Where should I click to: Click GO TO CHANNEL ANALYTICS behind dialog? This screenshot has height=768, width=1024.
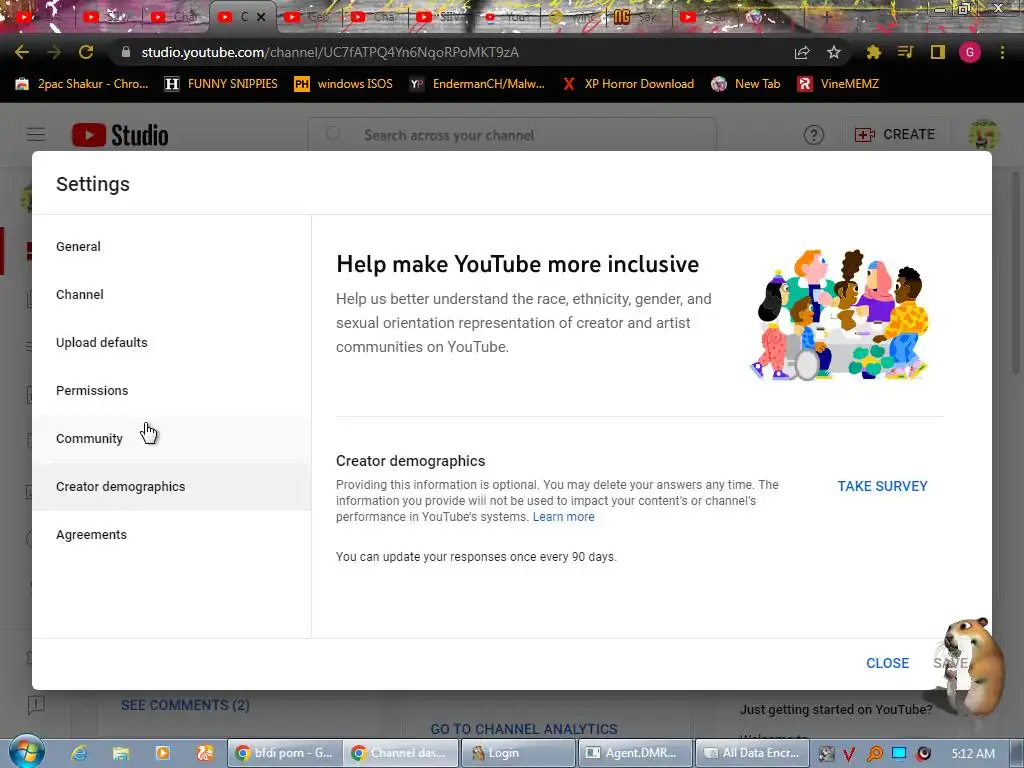(x=524, y=729)
